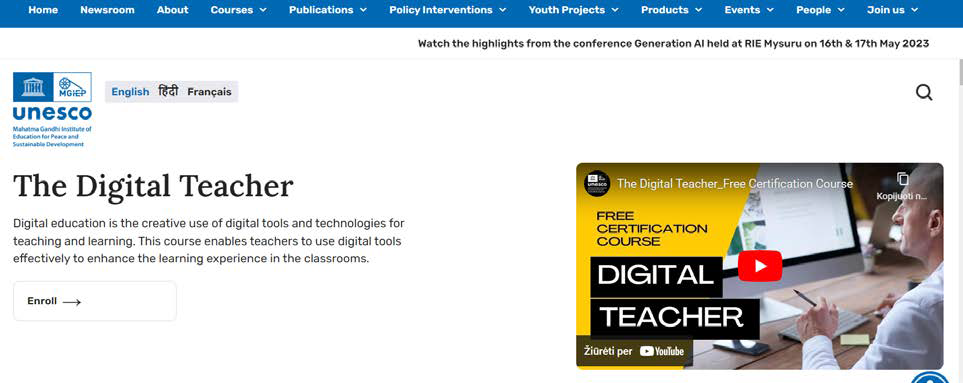Viewport: 963px width, 383px height.
Task: Switch language to Hindi
Action: (x=168, y=91)
